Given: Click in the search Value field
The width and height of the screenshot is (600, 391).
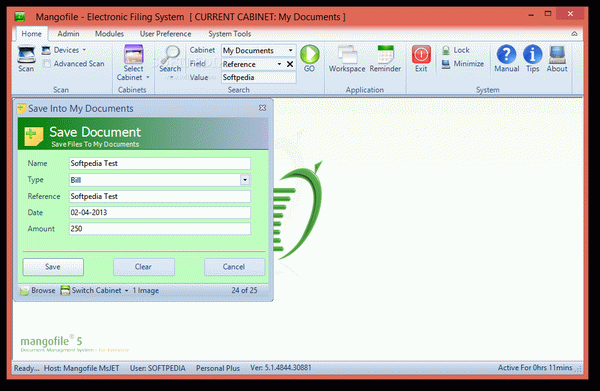Looking at the screenshot, I should coord(259,77).
